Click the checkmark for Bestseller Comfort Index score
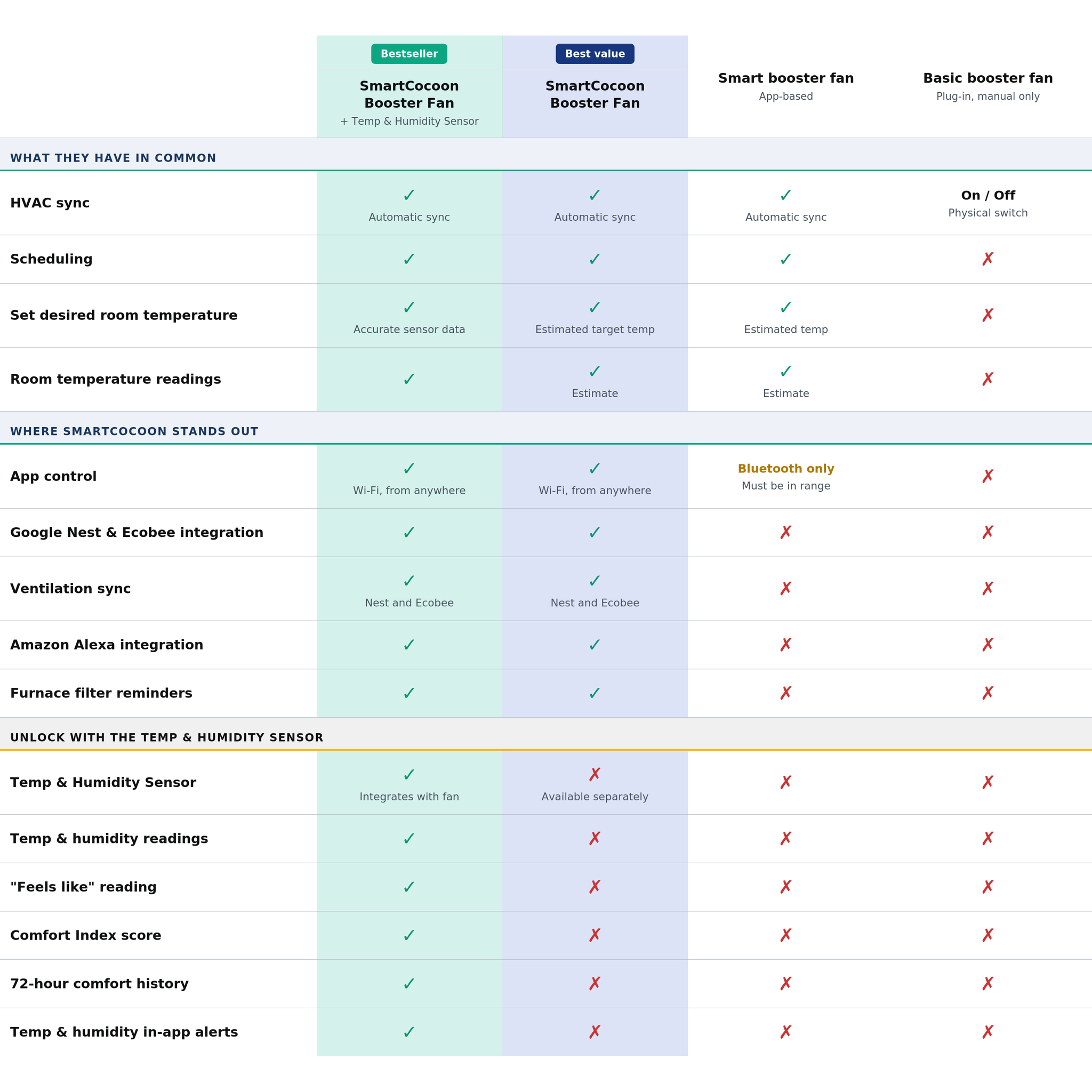 click(x=409, y=935)
